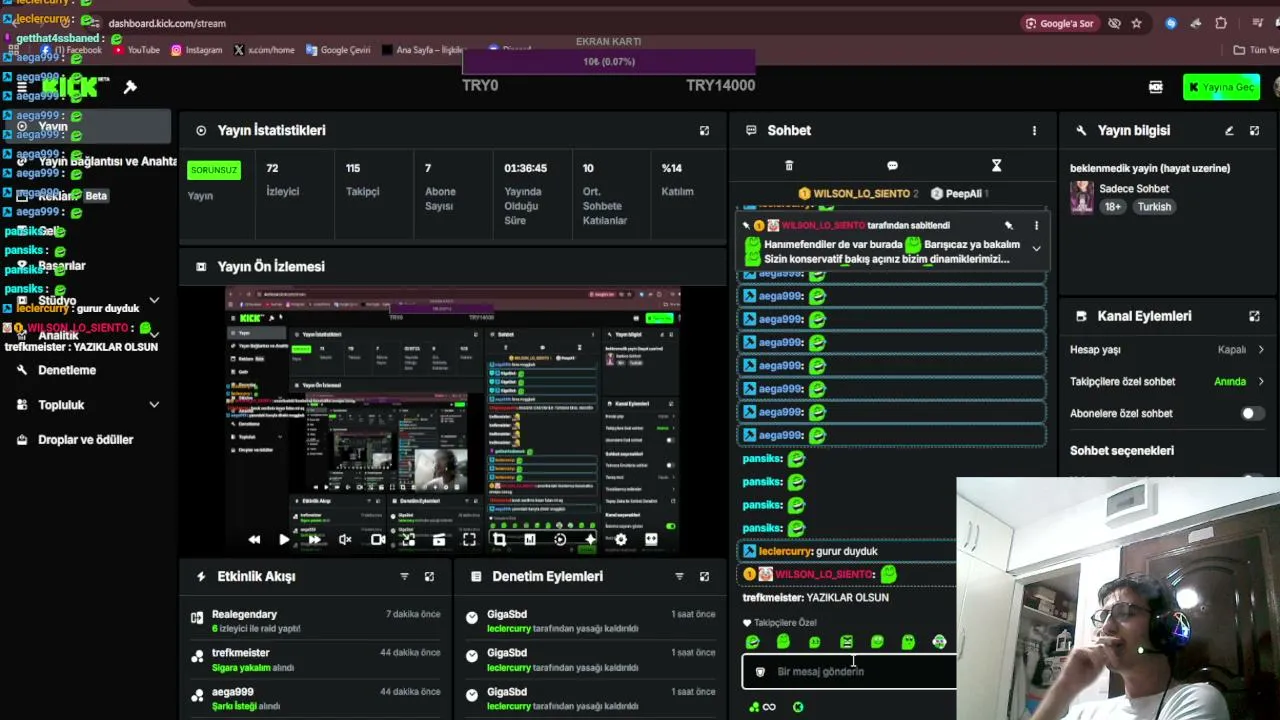Open Takipçilere özel sohbet setting
The image size is (1280, 720).
tap(1167, 381)
